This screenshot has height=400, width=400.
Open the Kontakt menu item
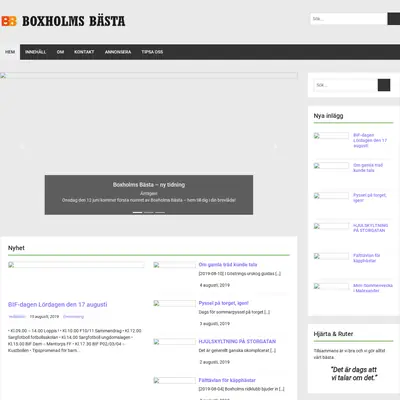point(84,52)
